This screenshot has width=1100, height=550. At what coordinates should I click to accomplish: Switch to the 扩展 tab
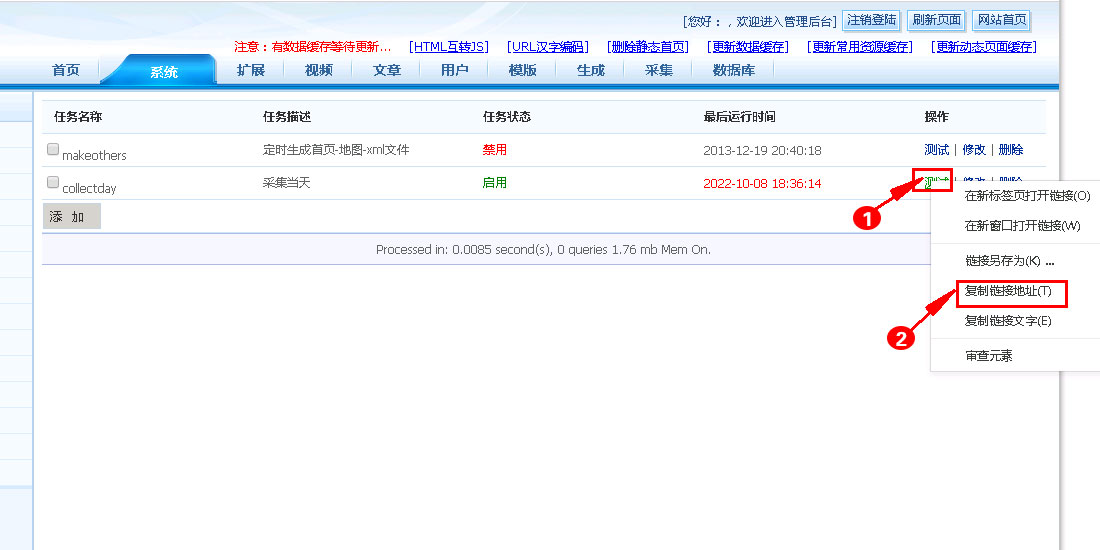(x=251, y=70)
